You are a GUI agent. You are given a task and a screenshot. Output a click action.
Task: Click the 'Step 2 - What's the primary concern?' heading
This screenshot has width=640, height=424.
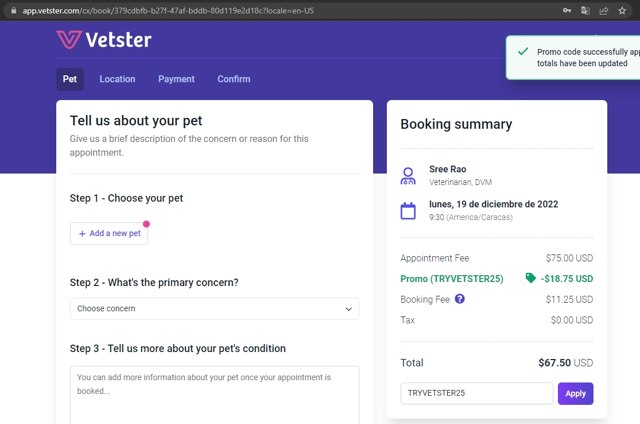click(154, 282)
